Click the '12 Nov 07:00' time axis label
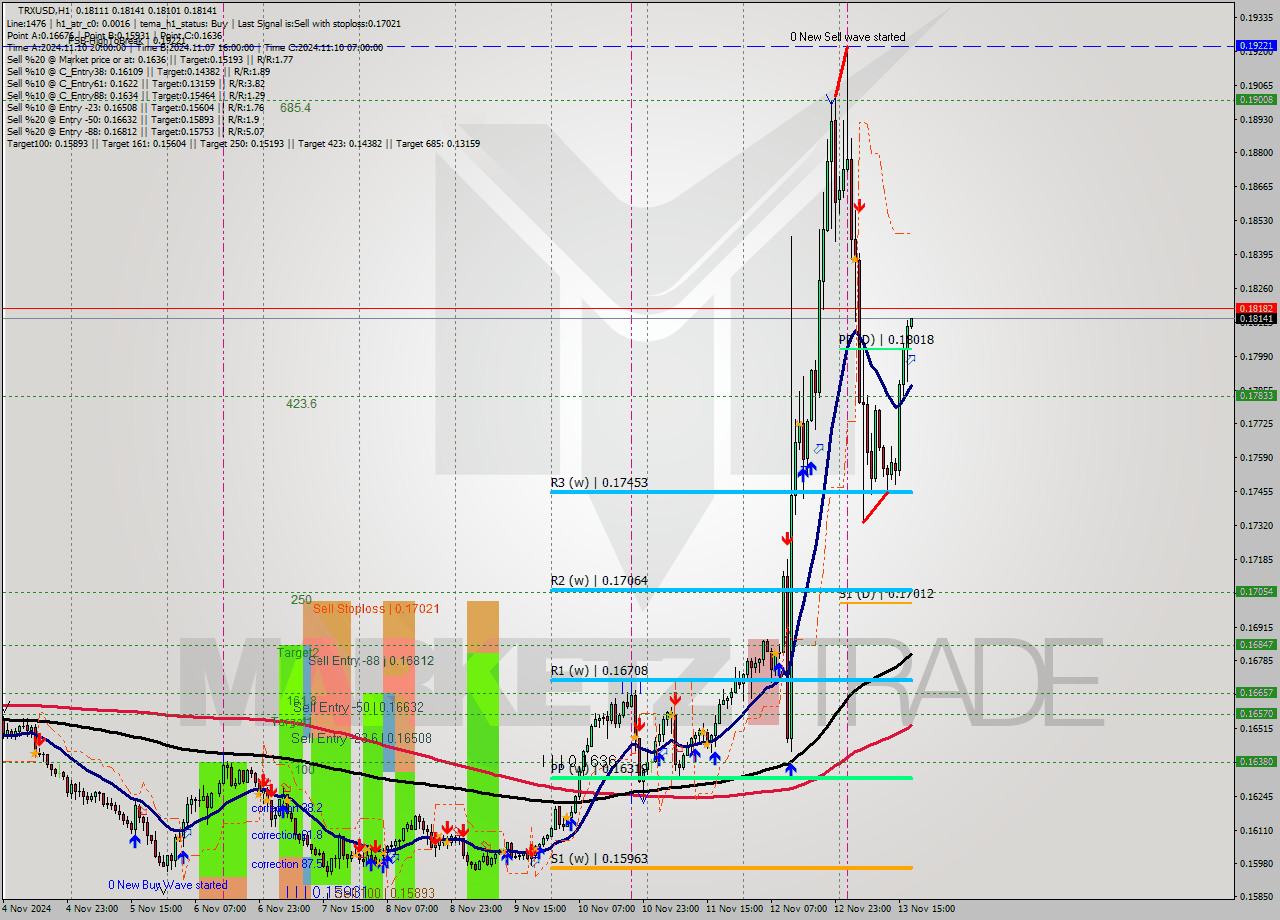 pyautogui.click(x=799, y=910)
